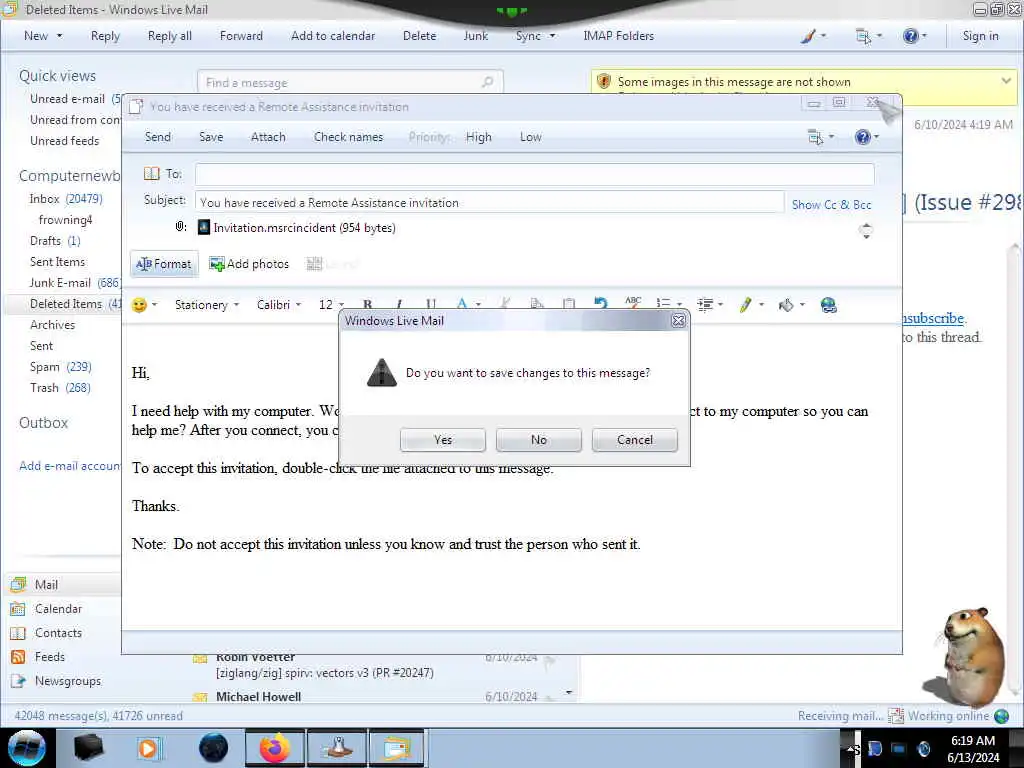Open main window menus icon
The width and height of the screenshot is (1024, 768).
869,36
